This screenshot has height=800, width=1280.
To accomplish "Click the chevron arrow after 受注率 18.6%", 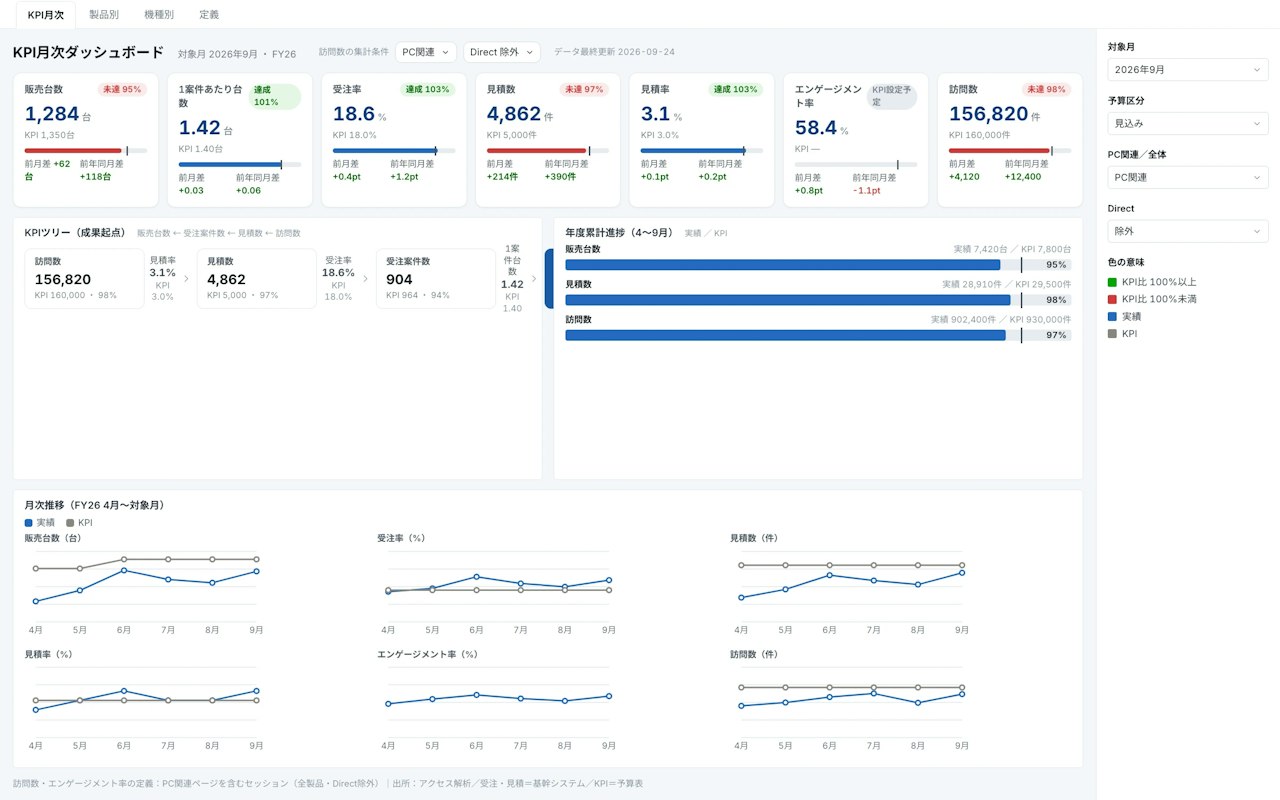I will tap(366, 278).
